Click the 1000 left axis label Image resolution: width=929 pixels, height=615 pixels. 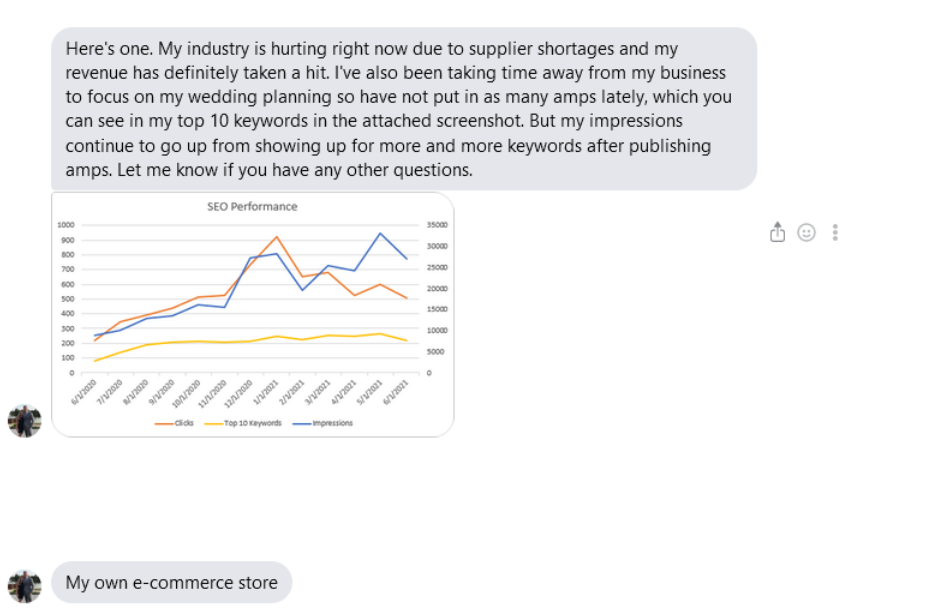66,225
